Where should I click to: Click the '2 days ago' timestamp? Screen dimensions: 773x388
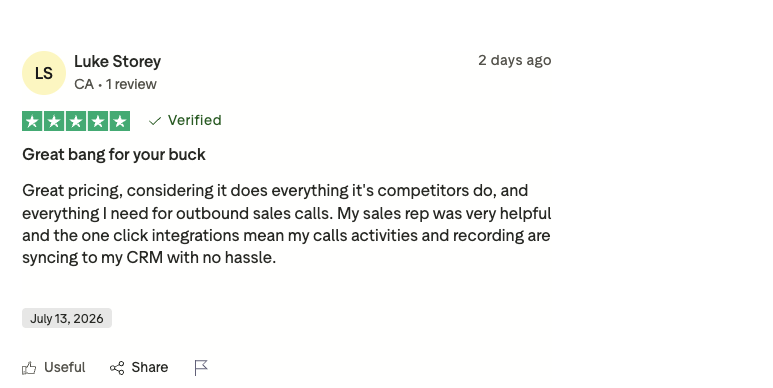pyautogui.click(x=515, y=60)
